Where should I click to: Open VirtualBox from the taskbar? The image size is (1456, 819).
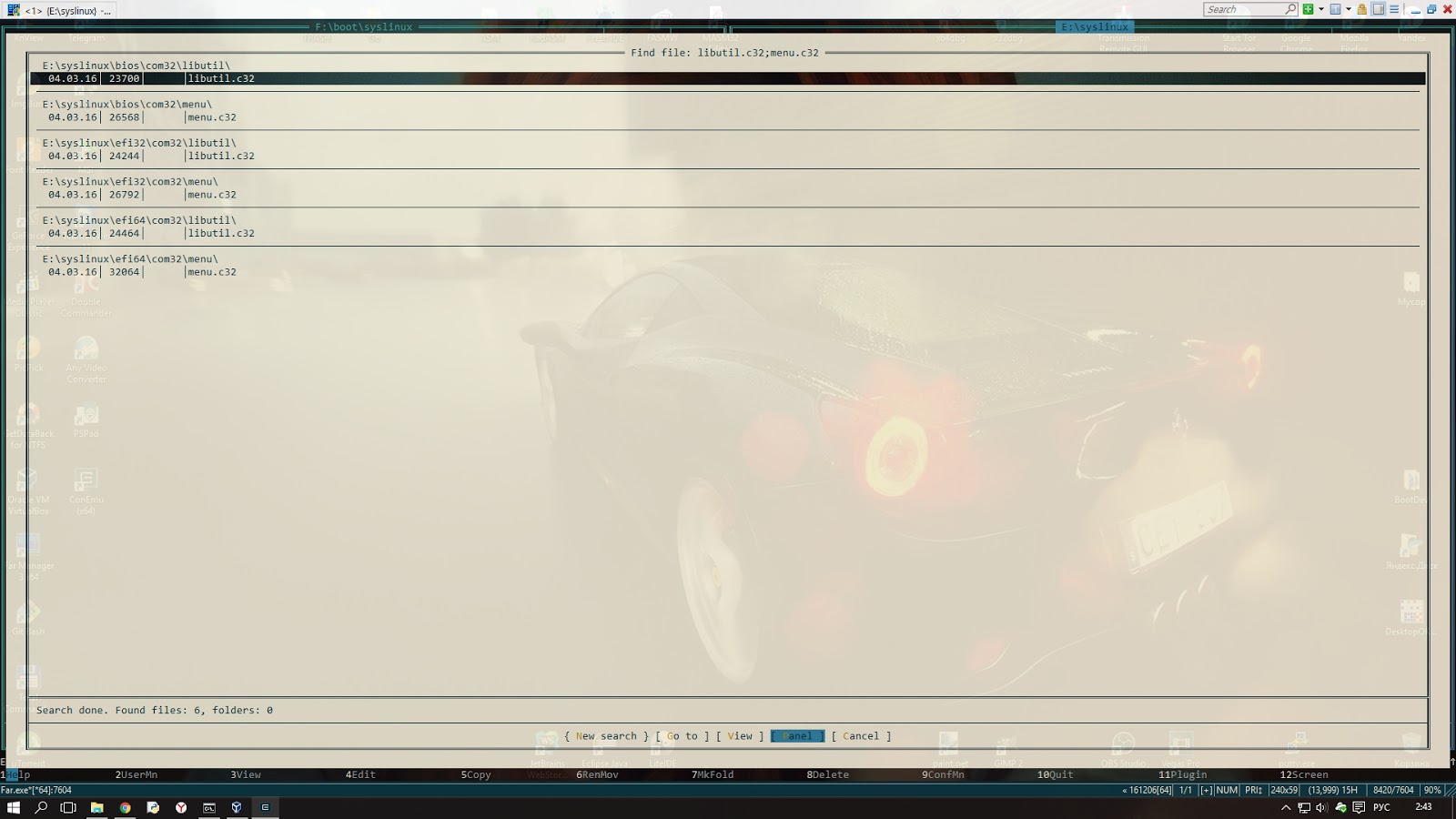tap(237, 807)
